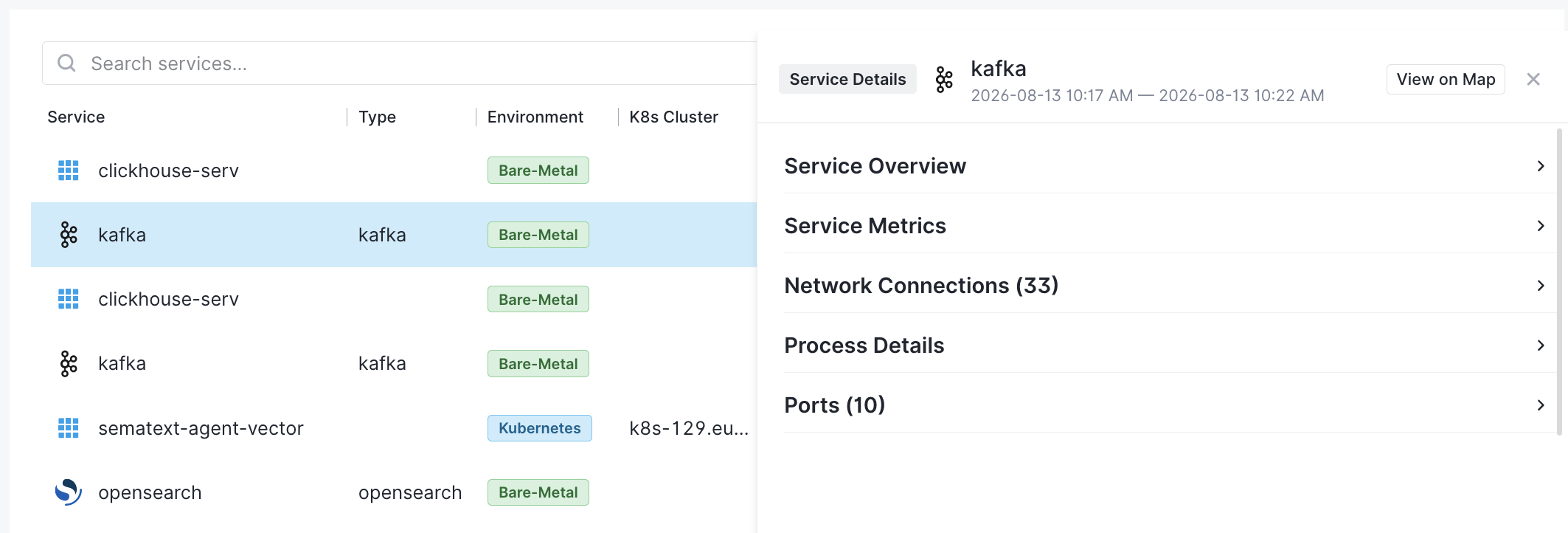Click the Kubernetes environment badge
Viewport: 1568px width, 533px height.
pyautogui.click(x=539, y=428)
